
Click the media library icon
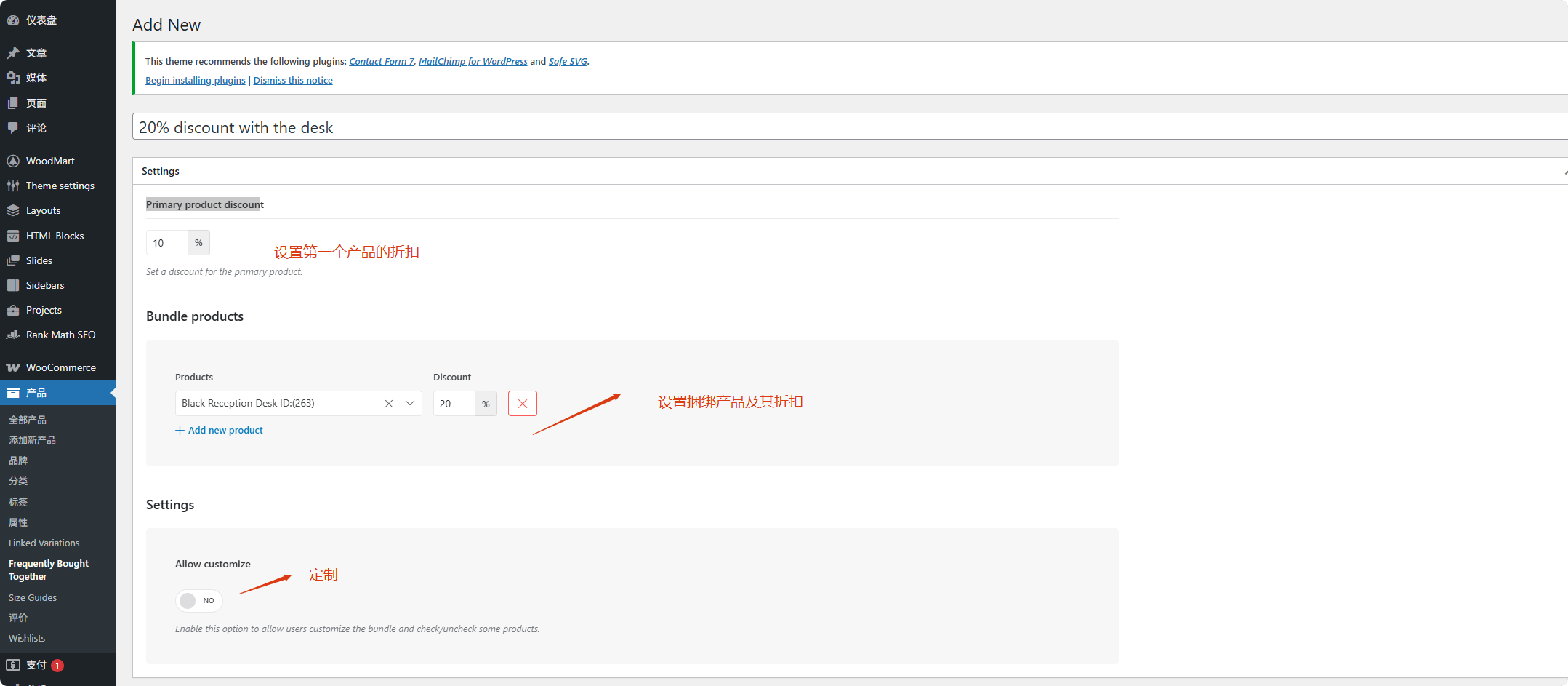(x=13, y=78)
